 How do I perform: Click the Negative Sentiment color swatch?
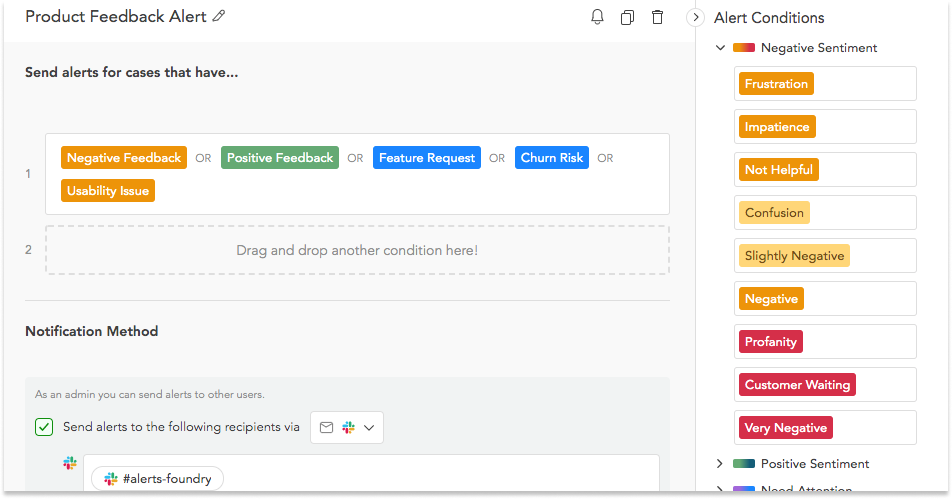tap(744, 48)
